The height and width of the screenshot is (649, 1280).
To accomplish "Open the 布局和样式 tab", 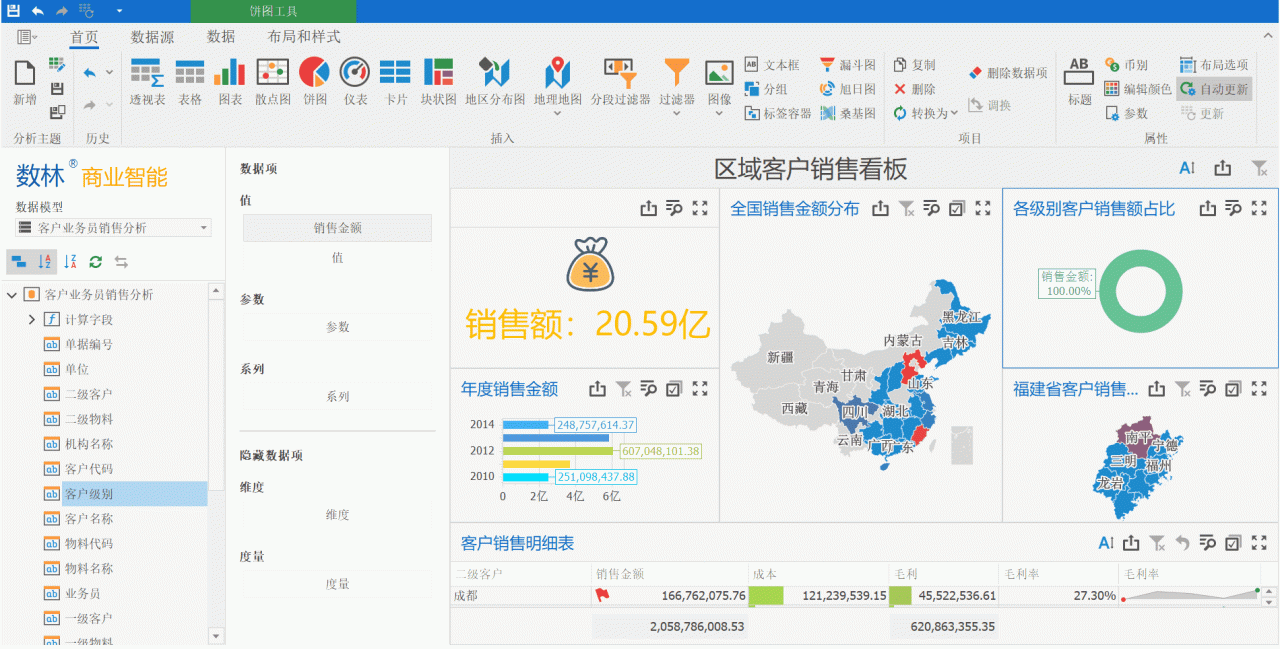I will point(304,37).
